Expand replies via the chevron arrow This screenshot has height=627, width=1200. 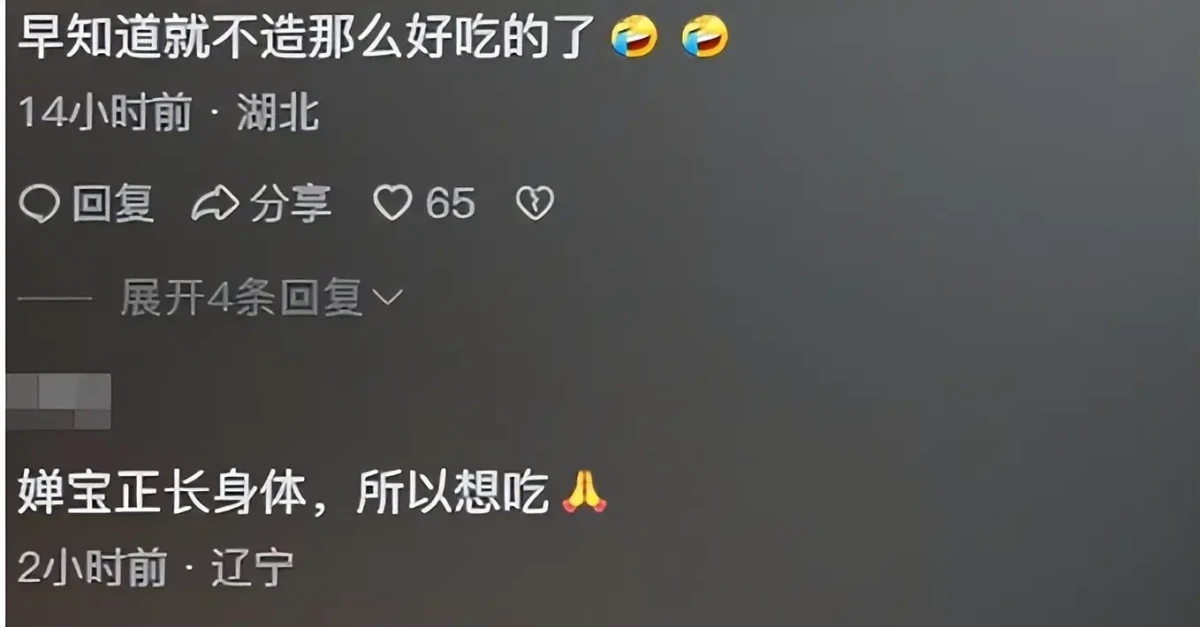click(x=386, y=297)
